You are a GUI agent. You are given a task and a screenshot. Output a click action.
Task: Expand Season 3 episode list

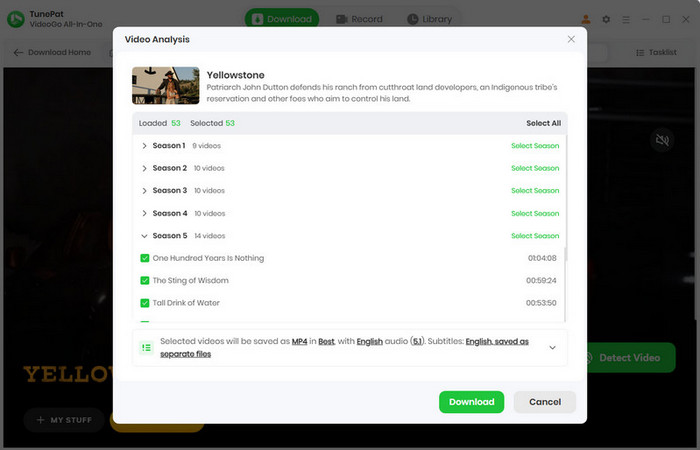[x=144, y=191]
